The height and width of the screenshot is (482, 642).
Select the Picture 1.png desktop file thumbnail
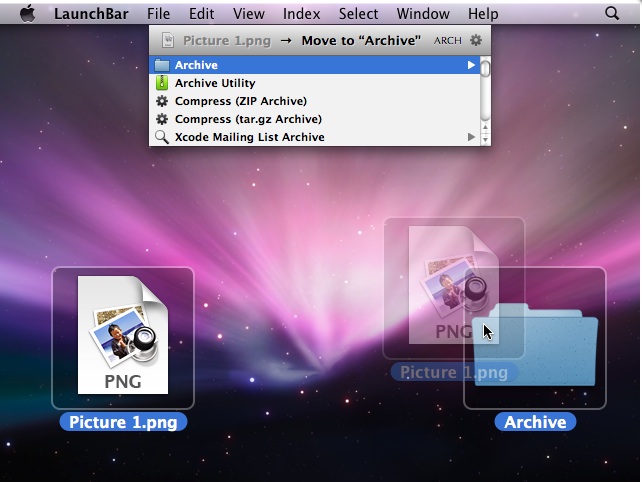(123, 336)
